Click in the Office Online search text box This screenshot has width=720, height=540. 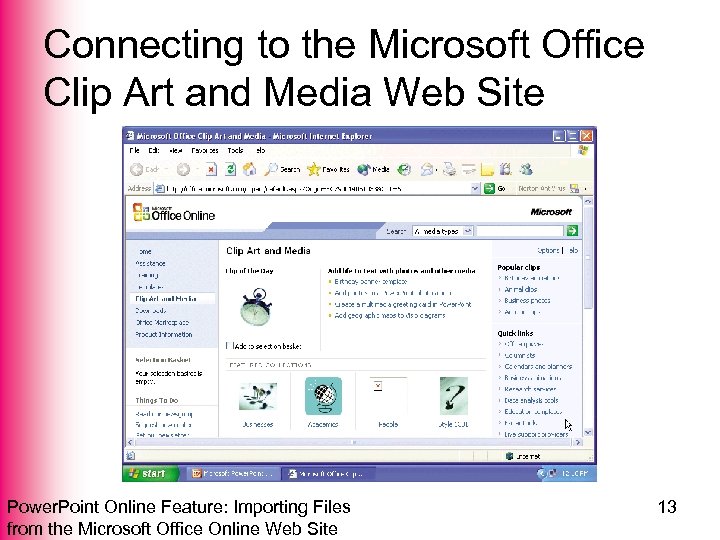point(520,231)
